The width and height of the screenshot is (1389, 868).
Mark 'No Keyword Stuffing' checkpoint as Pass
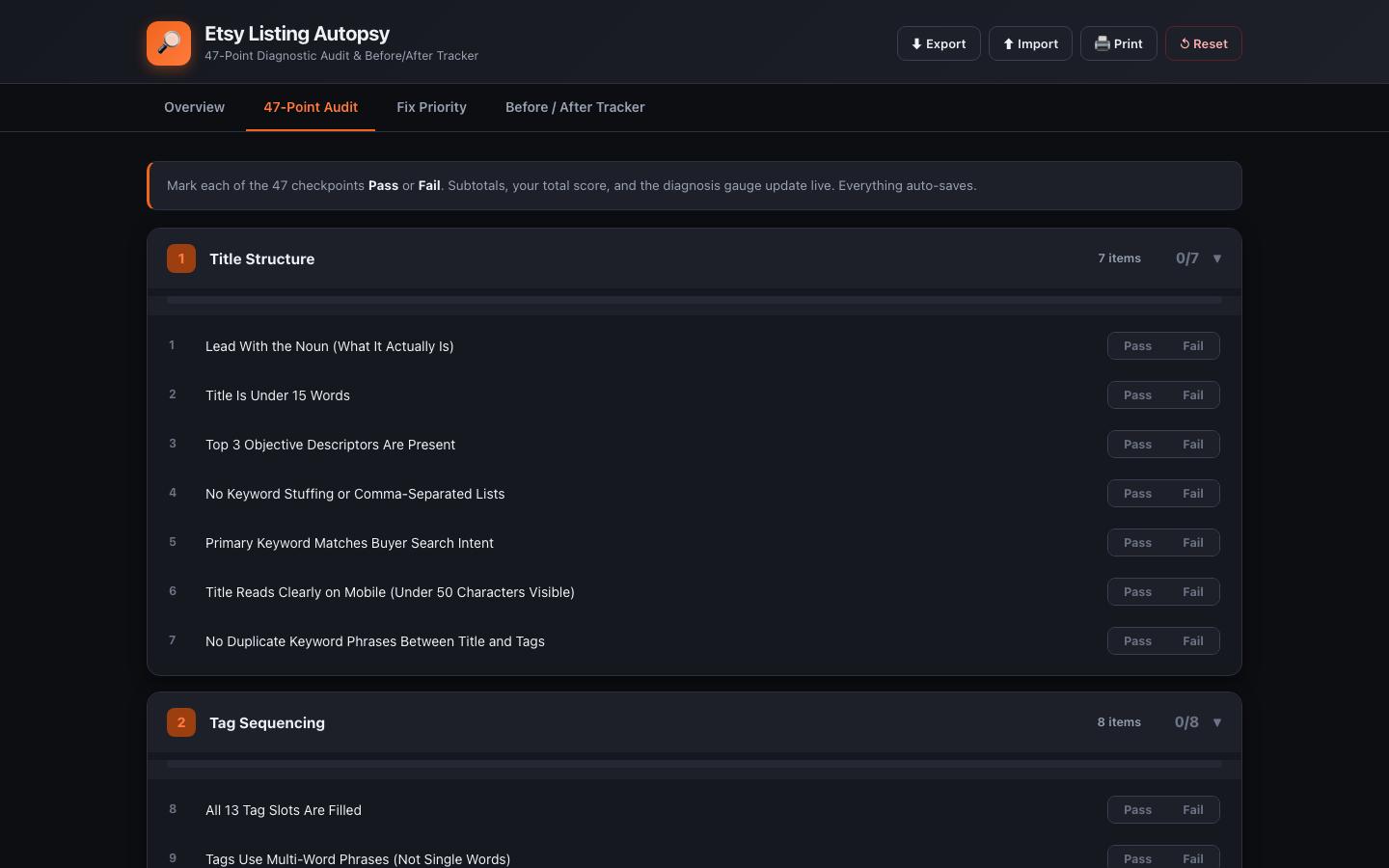click(1137, 494)
